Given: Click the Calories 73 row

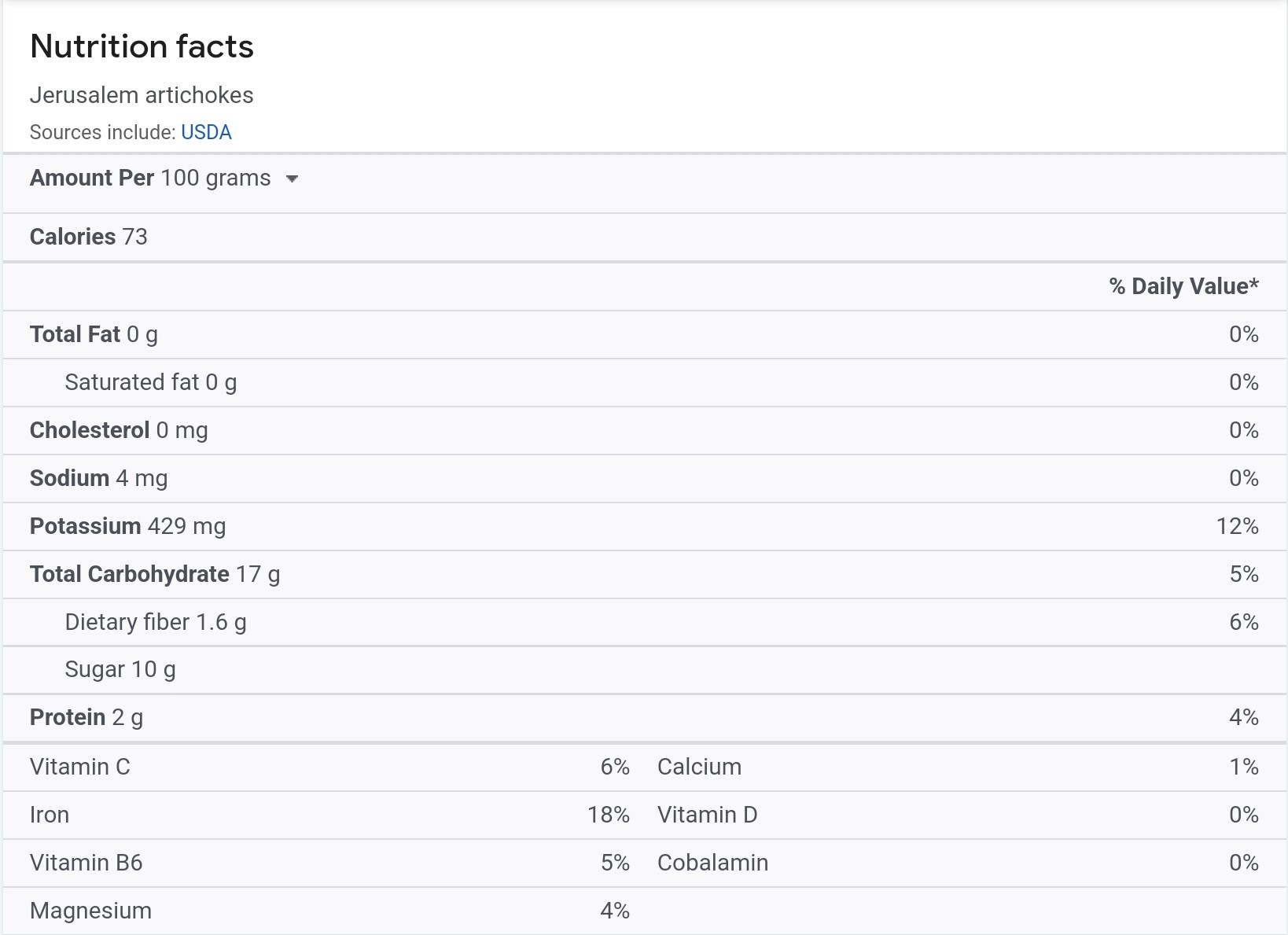Looking at the screenshot, I should [89, 237].
